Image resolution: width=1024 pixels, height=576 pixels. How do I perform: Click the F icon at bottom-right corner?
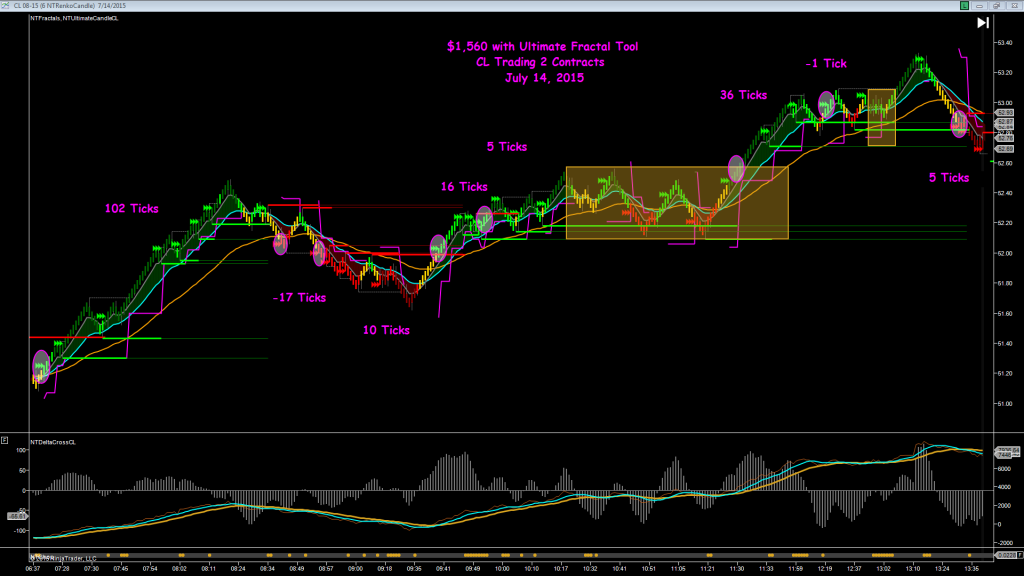[1020, 555]
